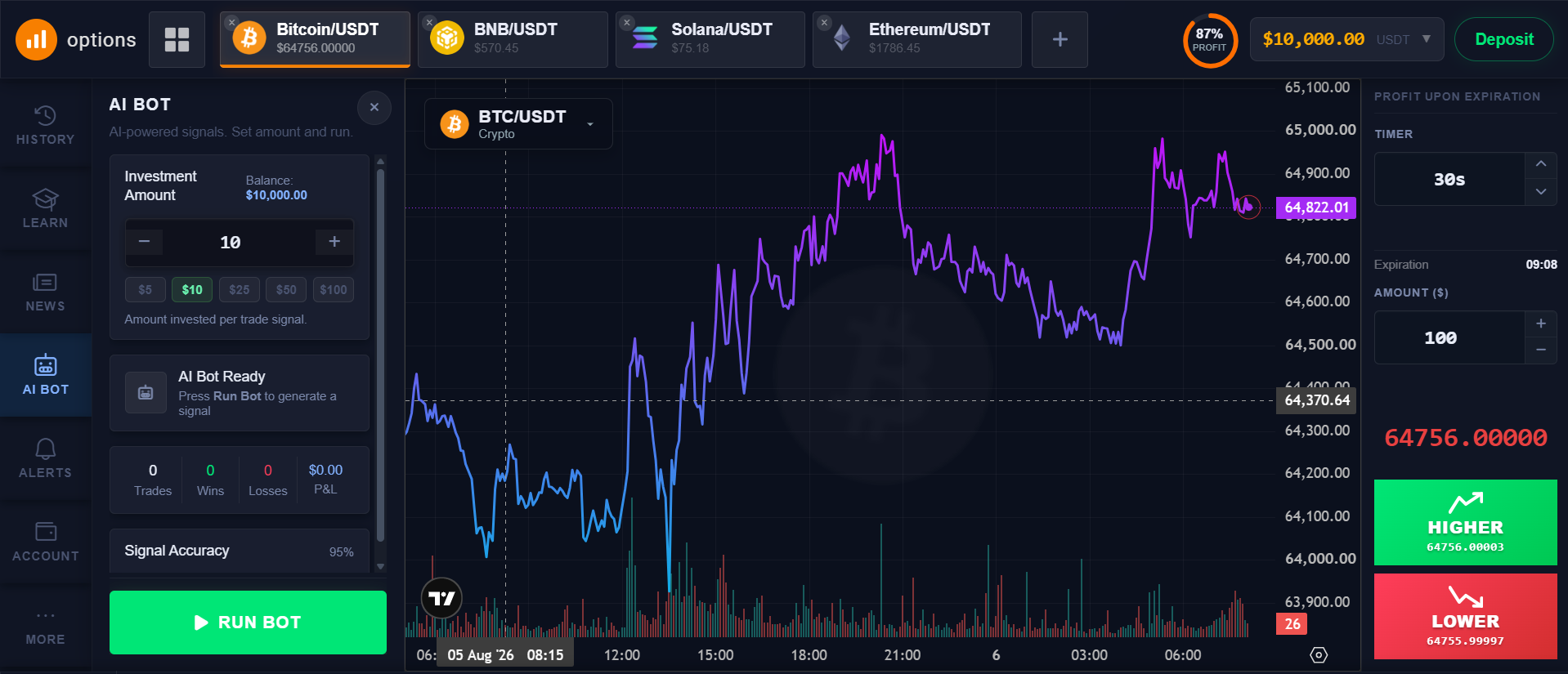Click the investment amount field showing 10

pos(231,243)
